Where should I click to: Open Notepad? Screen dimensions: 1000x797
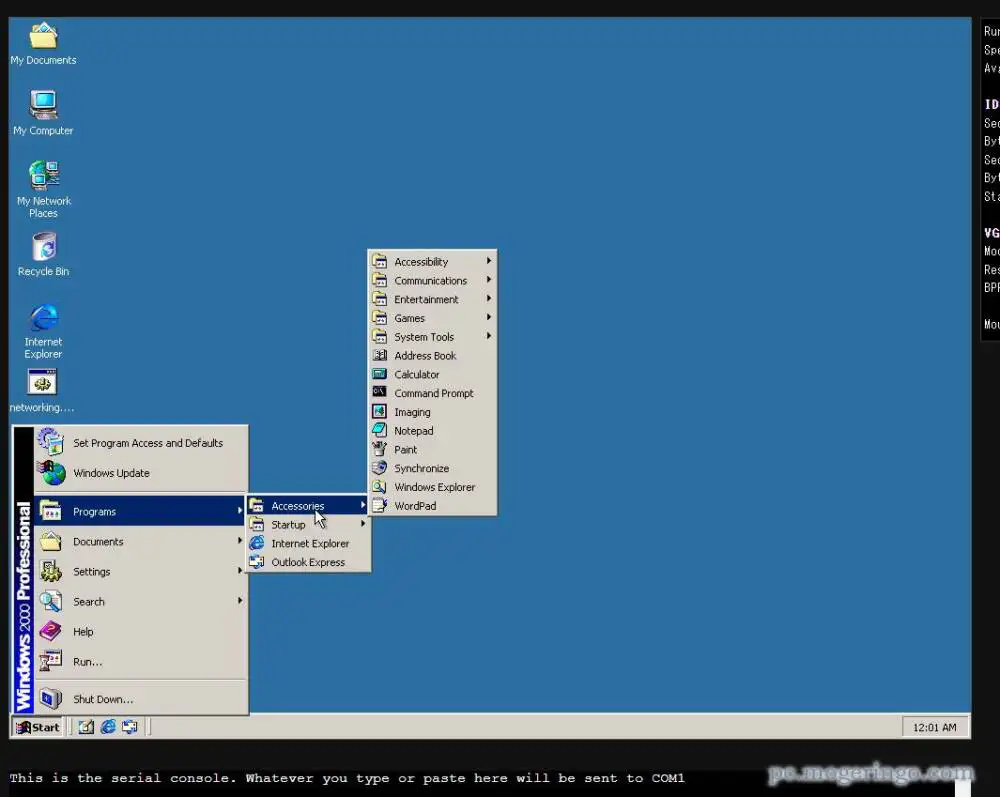tap(413, 430)
